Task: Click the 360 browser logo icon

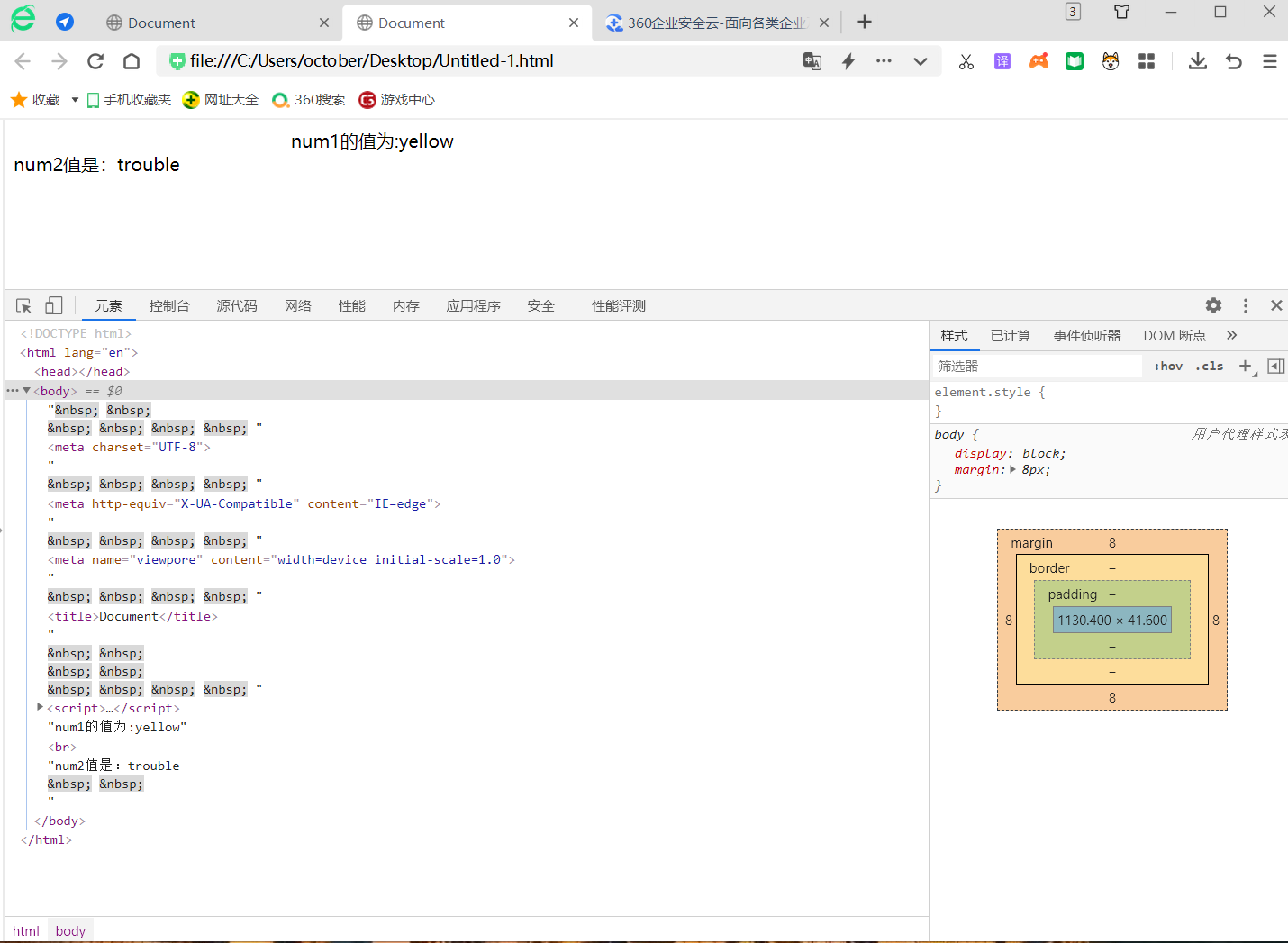Action: click(x=23, y=19)
